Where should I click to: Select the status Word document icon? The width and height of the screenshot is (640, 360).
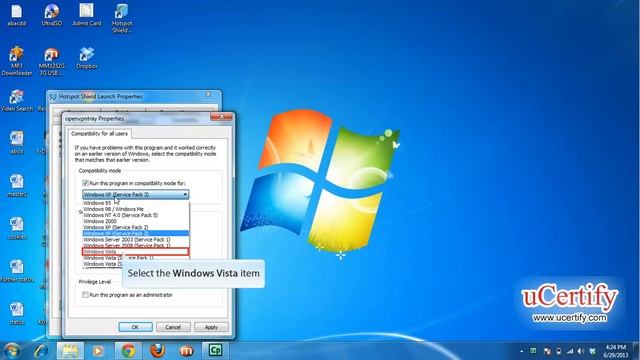(17, 314)
